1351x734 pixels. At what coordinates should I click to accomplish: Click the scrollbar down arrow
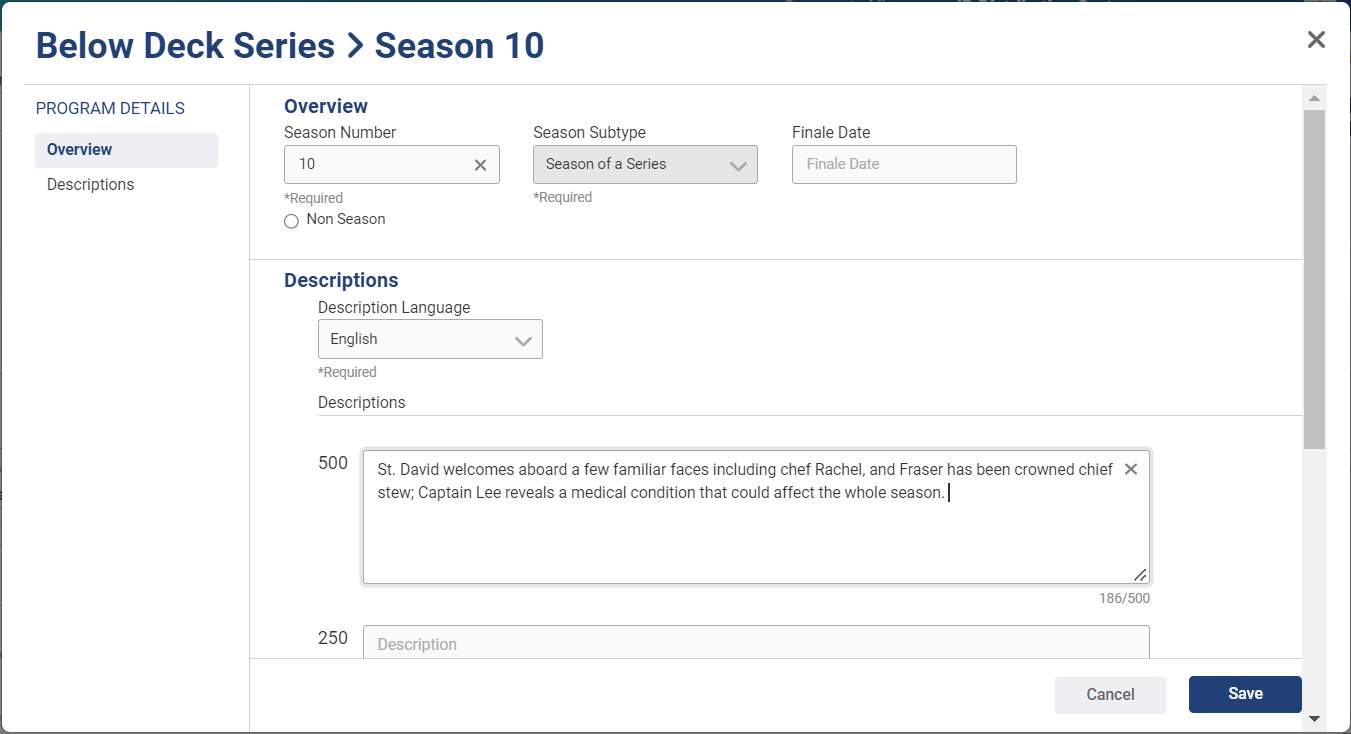point(1314,718)
